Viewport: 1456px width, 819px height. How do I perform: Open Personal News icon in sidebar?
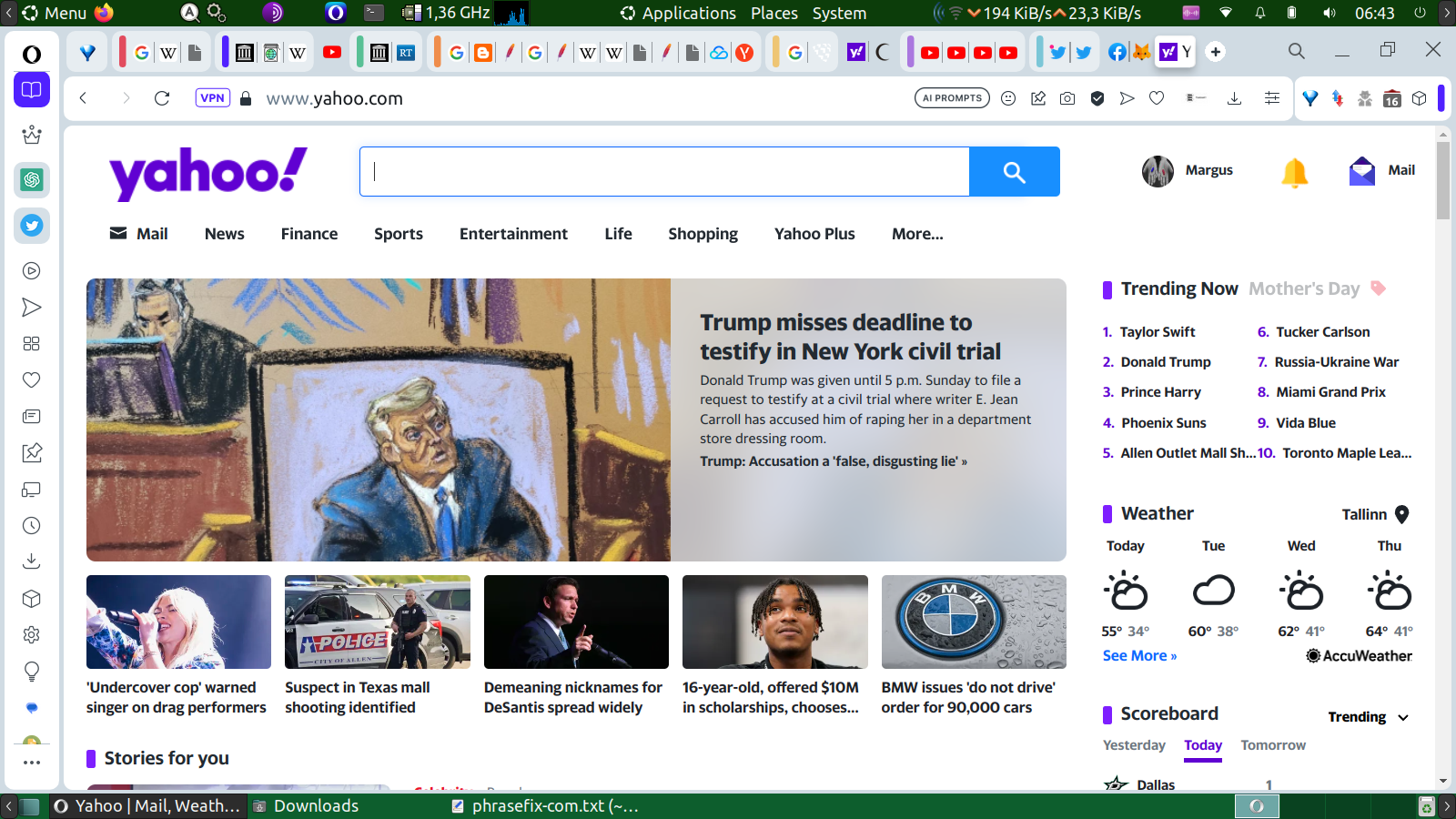(x=32, y=416)
